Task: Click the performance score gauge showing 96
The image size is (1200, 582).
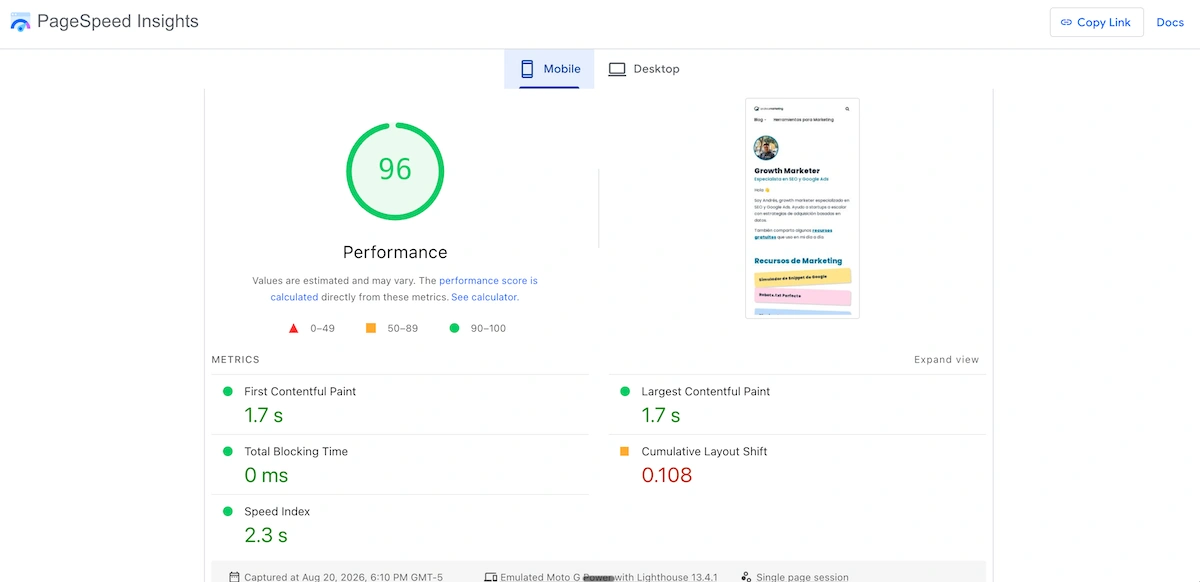Action: pyautogui.click(x=395, y=169)
